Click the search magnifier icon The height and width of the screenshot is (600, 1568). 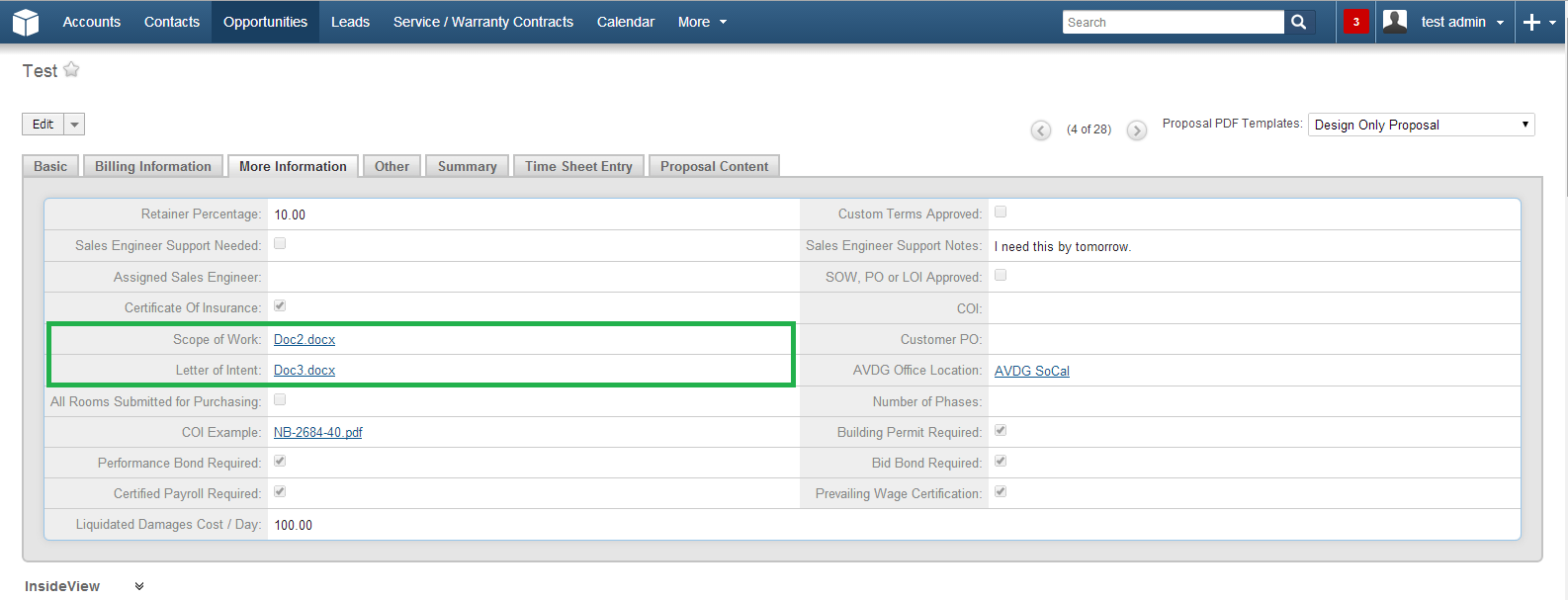pyautogui.click(x=1299, y=22)
